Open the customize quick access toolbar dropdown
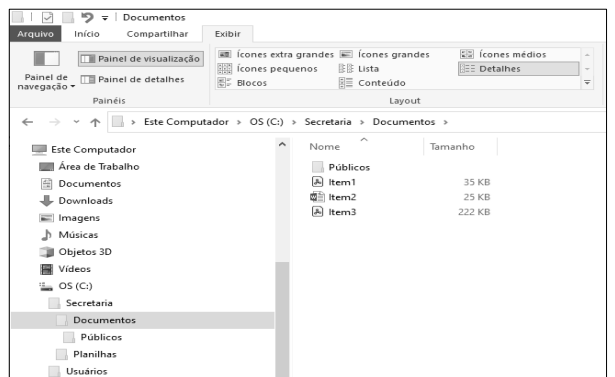The image size is (615, 377). click(105, 18)
